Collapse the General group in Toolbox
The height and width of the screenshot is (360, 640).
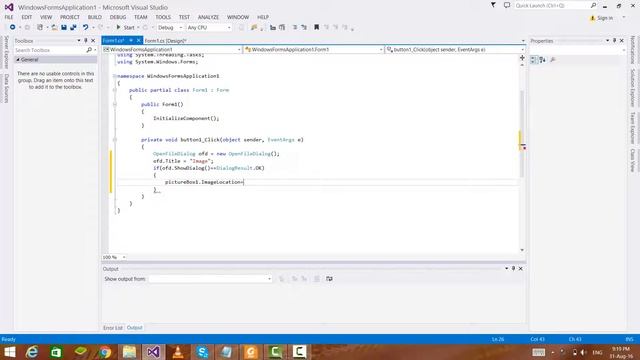(18, 60)
